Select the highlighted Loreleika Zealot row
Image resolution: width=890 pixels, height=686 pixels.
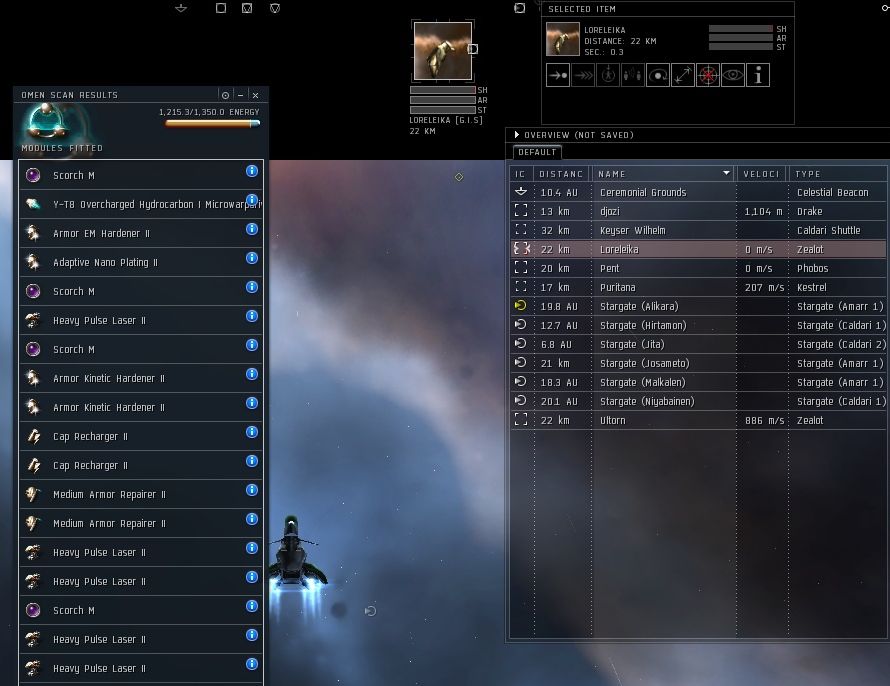(x=699, y=249)
